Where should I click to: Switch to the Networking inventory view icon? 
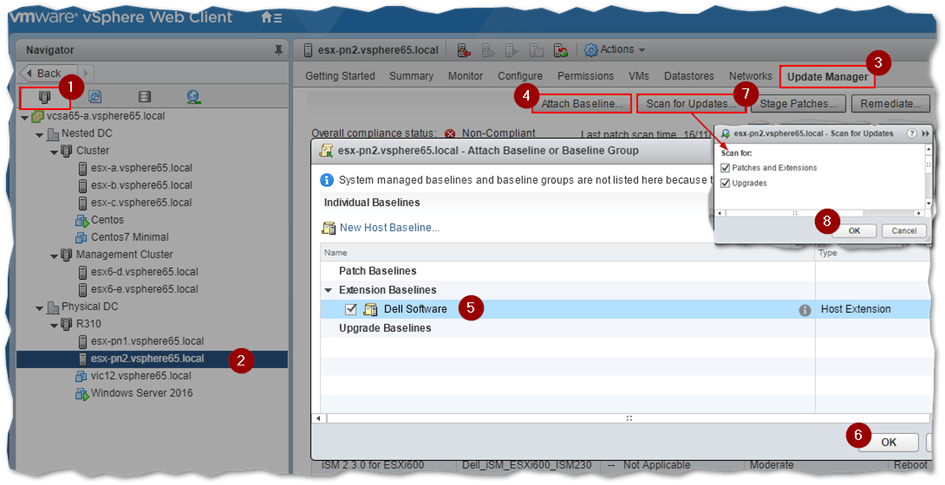[x=193, y=96]
